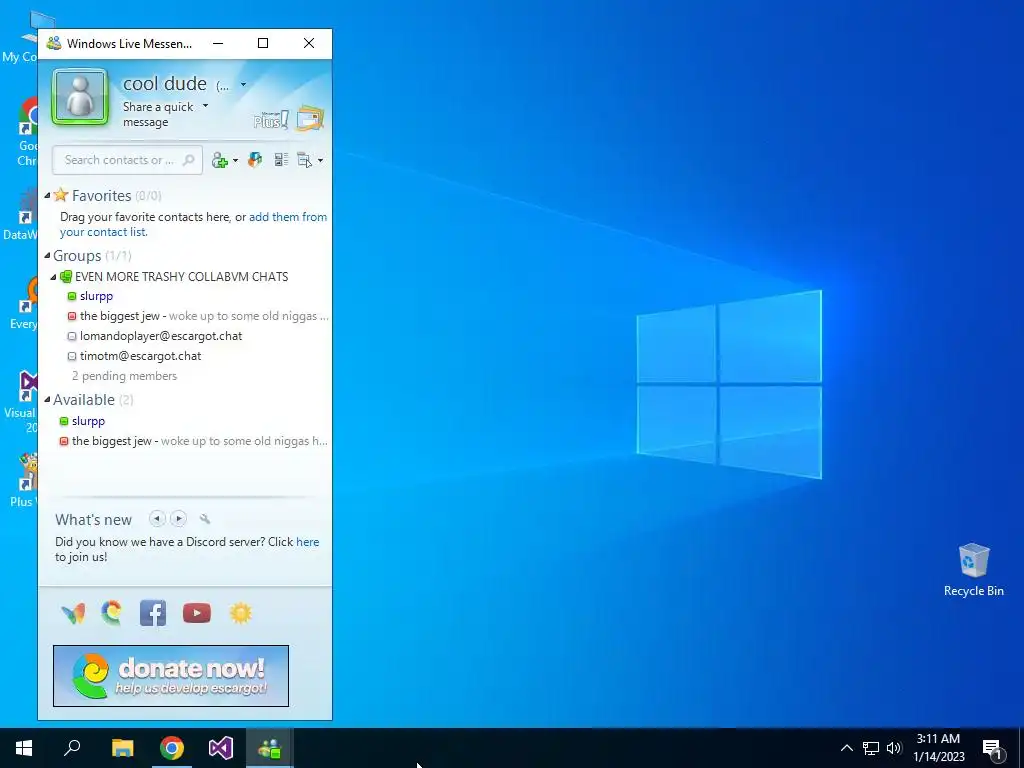Click the volume speaker tray icon
Image resolution: width=1024 pixels, height=768 pixels.
894,748
